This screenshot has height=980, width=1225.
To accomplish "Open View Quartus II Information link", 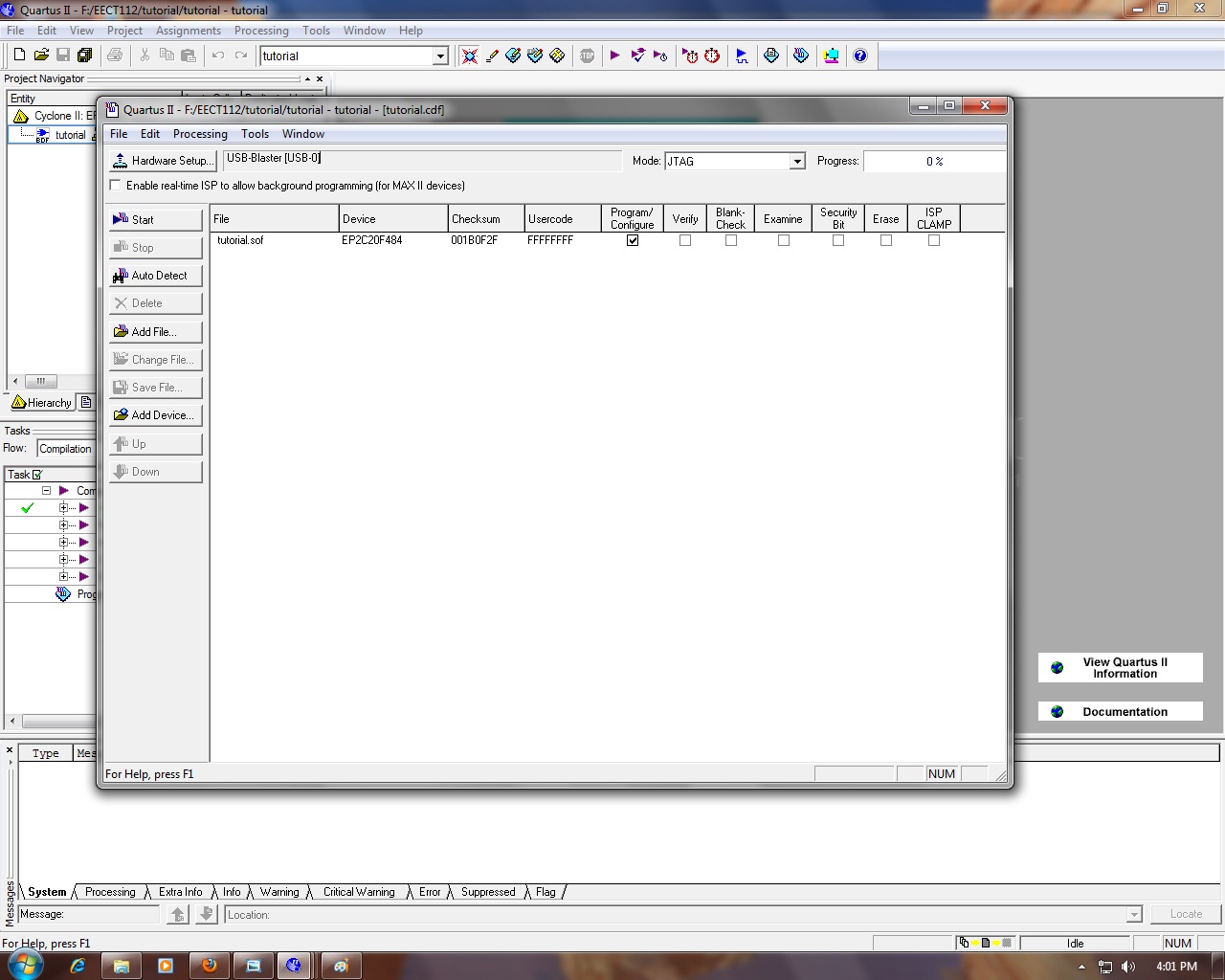I will (x=1120, y=667).
